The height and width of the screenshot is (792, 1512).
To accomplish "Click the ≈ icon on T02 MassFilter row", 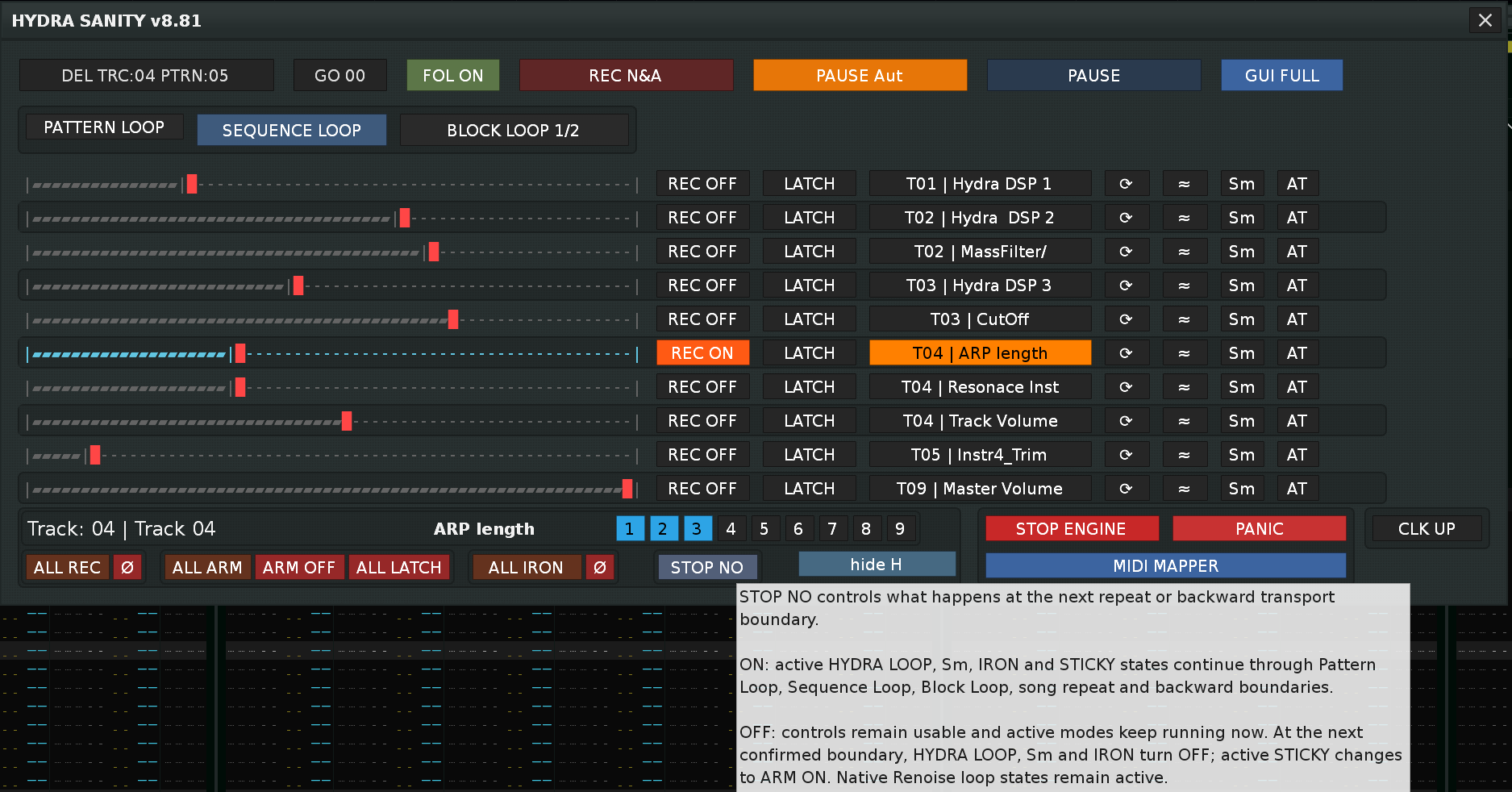I will 1185,252.
